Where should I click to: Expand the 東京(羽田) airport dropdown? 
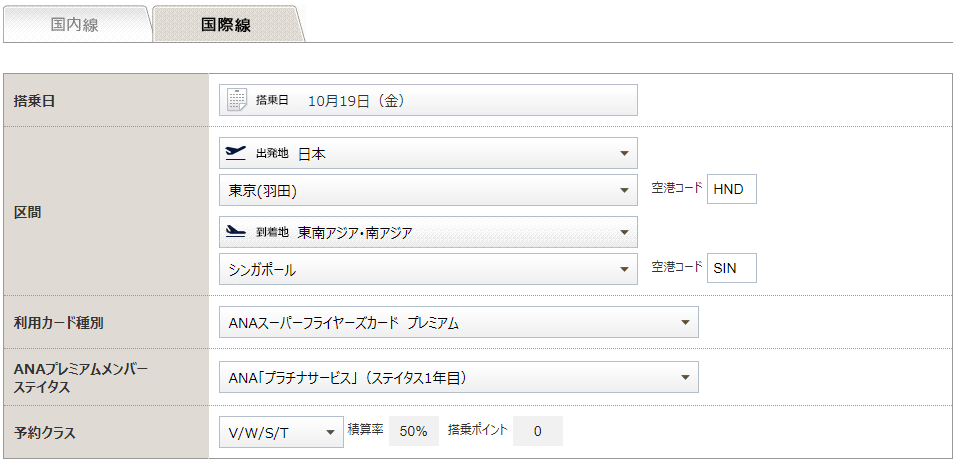[x=428, y=190]
